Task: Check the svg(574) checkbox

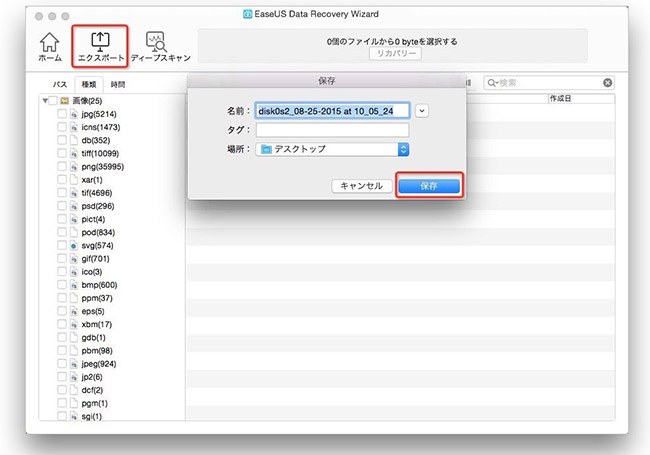Action: point(62,245)
